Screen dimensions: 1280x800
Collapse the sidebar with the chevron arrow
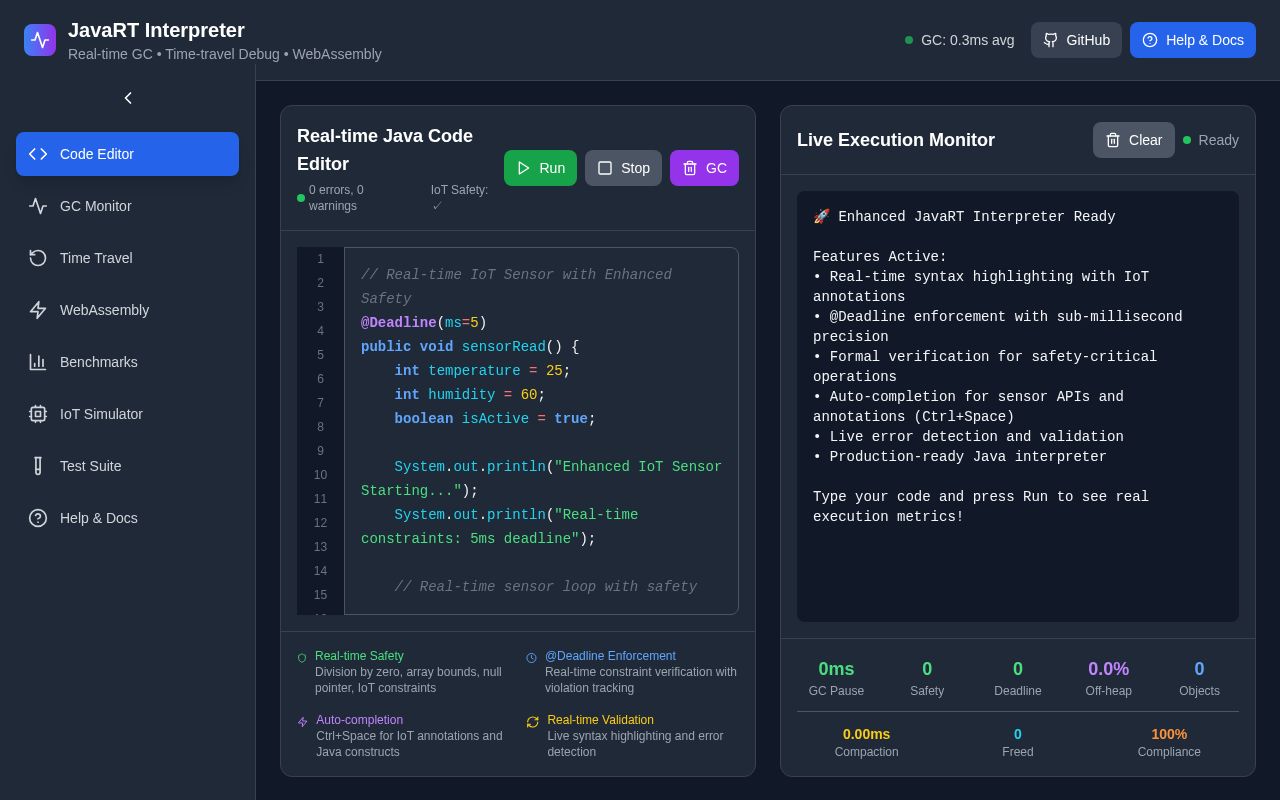coord(128,98)
